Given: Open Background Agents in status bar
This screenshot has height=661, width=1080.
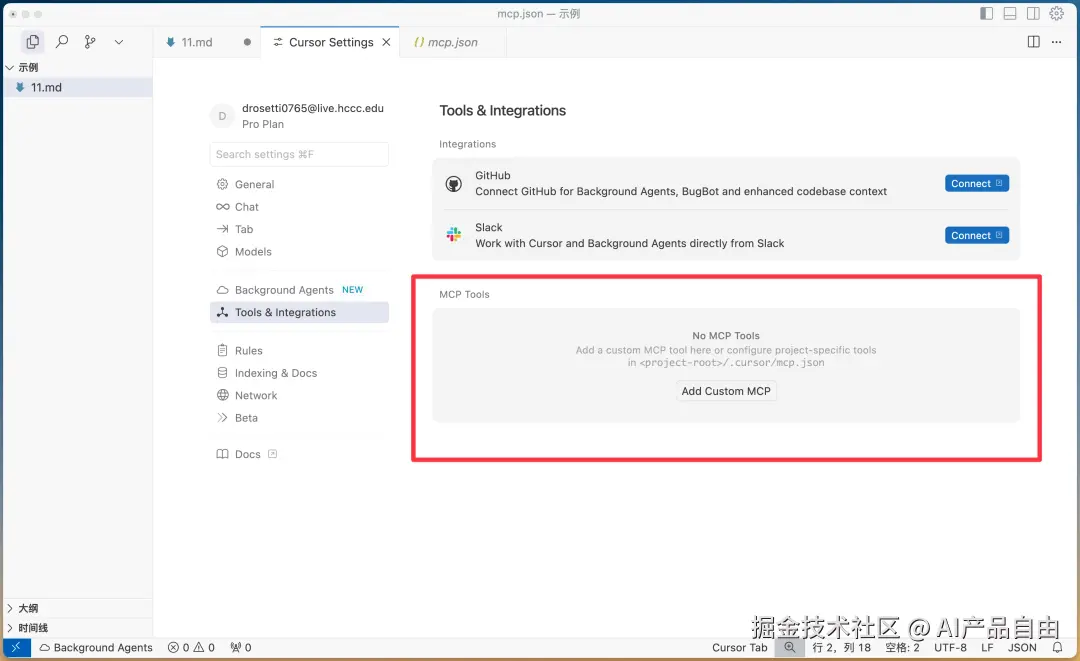Looking at the screenshot, I should click(x=96, y=647).
